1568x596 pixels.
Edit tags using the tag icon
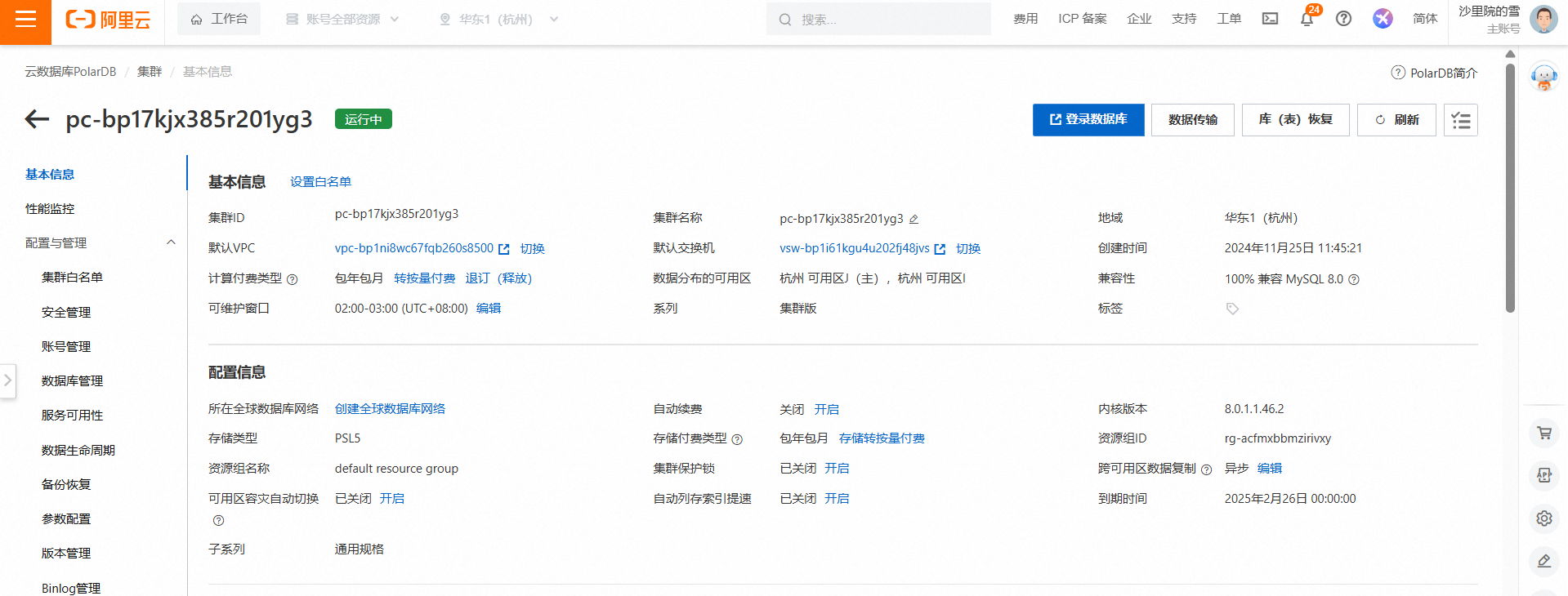tap(1232, 309)
